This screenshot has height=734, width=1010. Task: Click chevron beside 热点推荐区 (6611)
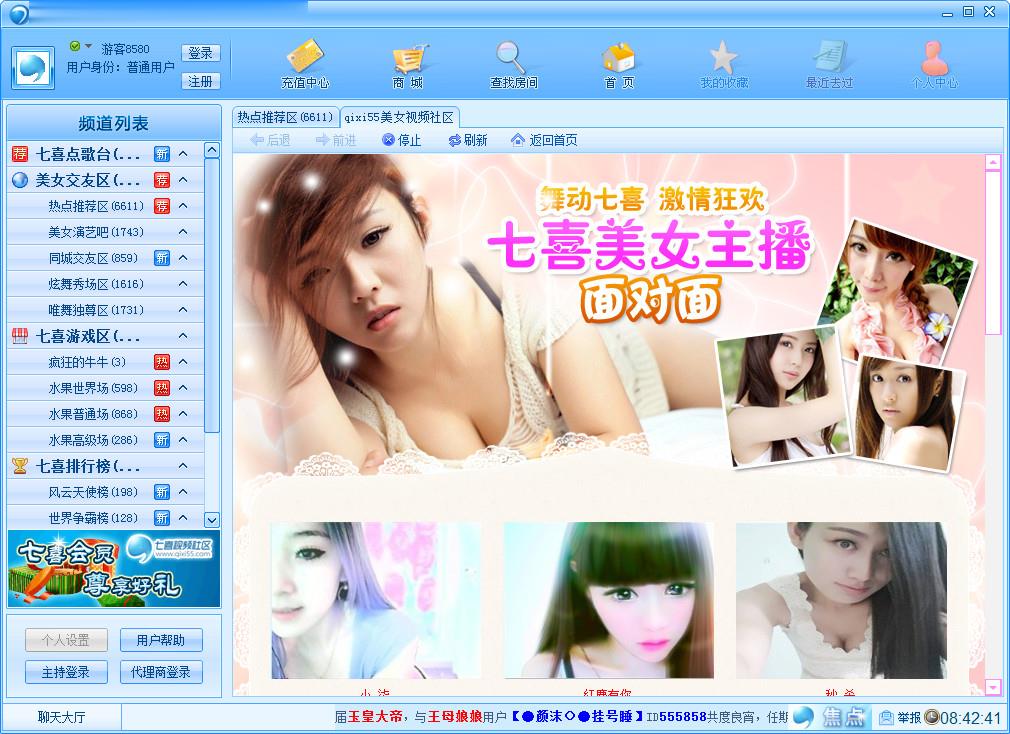[x=183, y=205]
